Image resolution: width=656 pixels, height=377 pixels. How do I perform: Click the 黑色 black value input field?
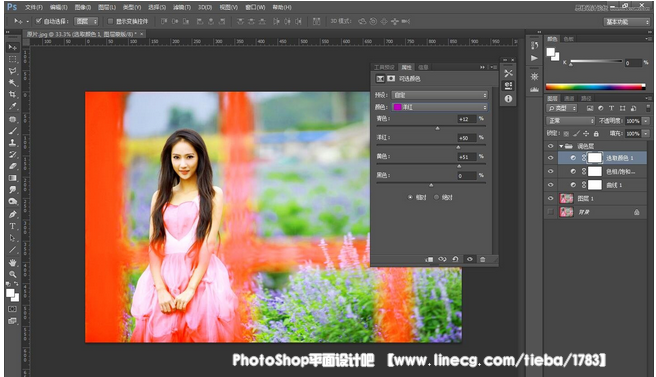pos(467,176)
